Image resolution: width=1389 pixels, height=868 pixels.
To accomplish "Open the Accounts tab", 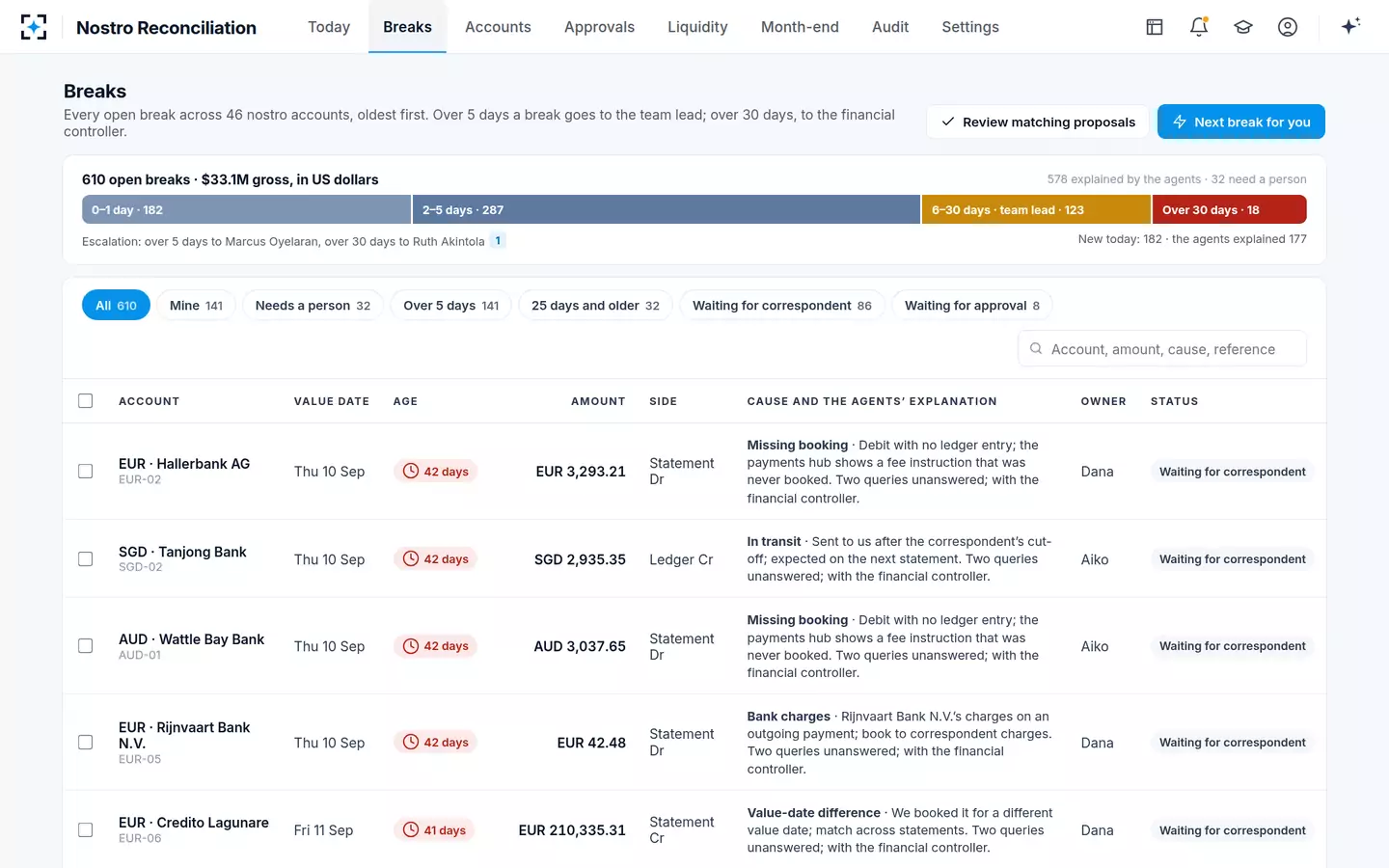I will point(498,27).
